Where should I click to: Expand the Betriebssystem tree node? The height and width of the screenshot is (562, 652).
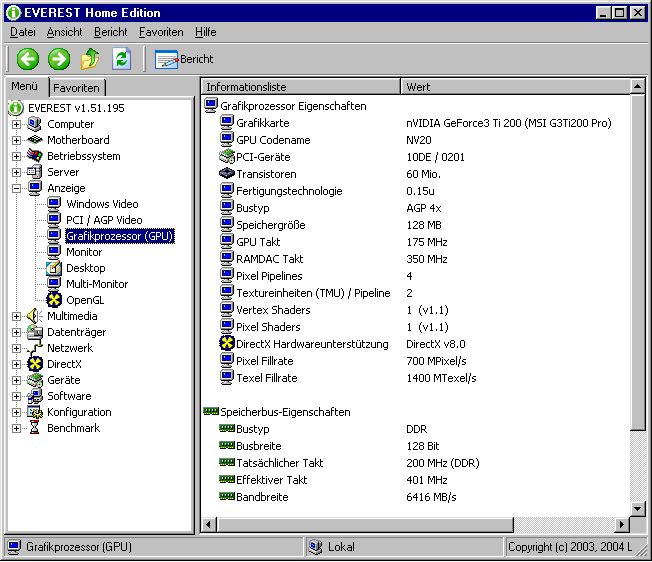point(16,156)
